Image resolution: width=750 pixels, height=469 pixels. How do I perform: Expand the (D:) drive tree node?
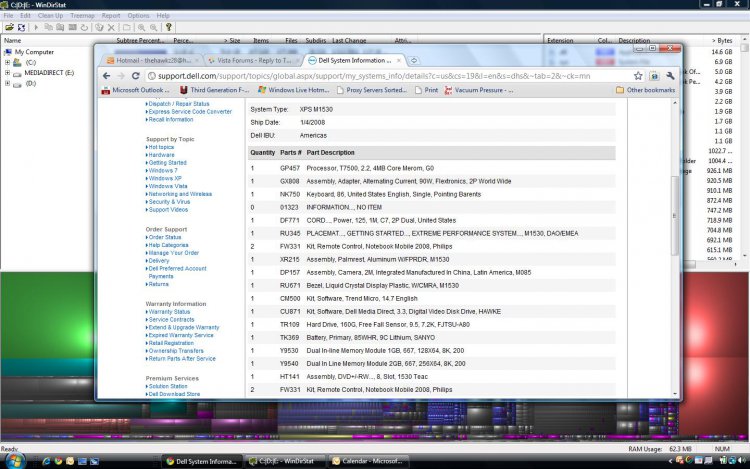point(7,83)
